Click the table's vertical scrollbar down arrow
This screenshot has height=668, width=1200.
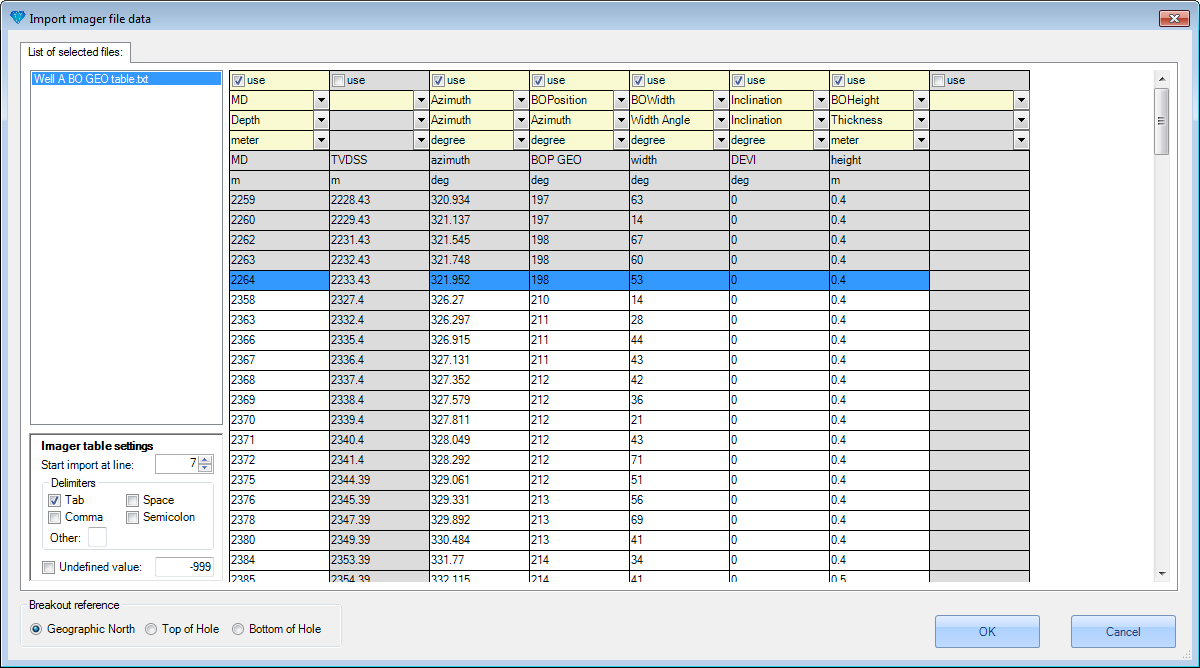tap(1161, 573)
